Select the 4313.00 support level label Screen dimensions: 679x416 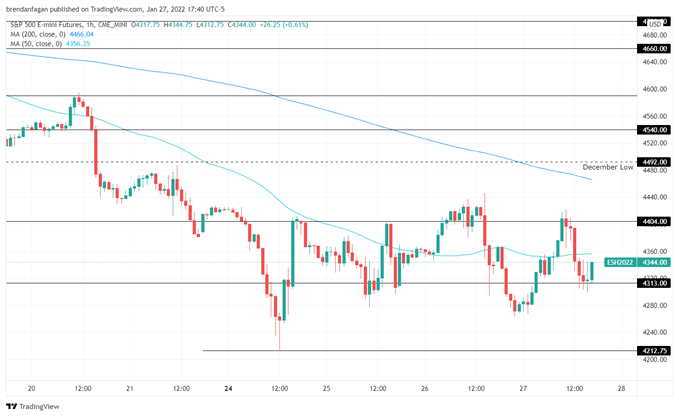pos(655,283)
